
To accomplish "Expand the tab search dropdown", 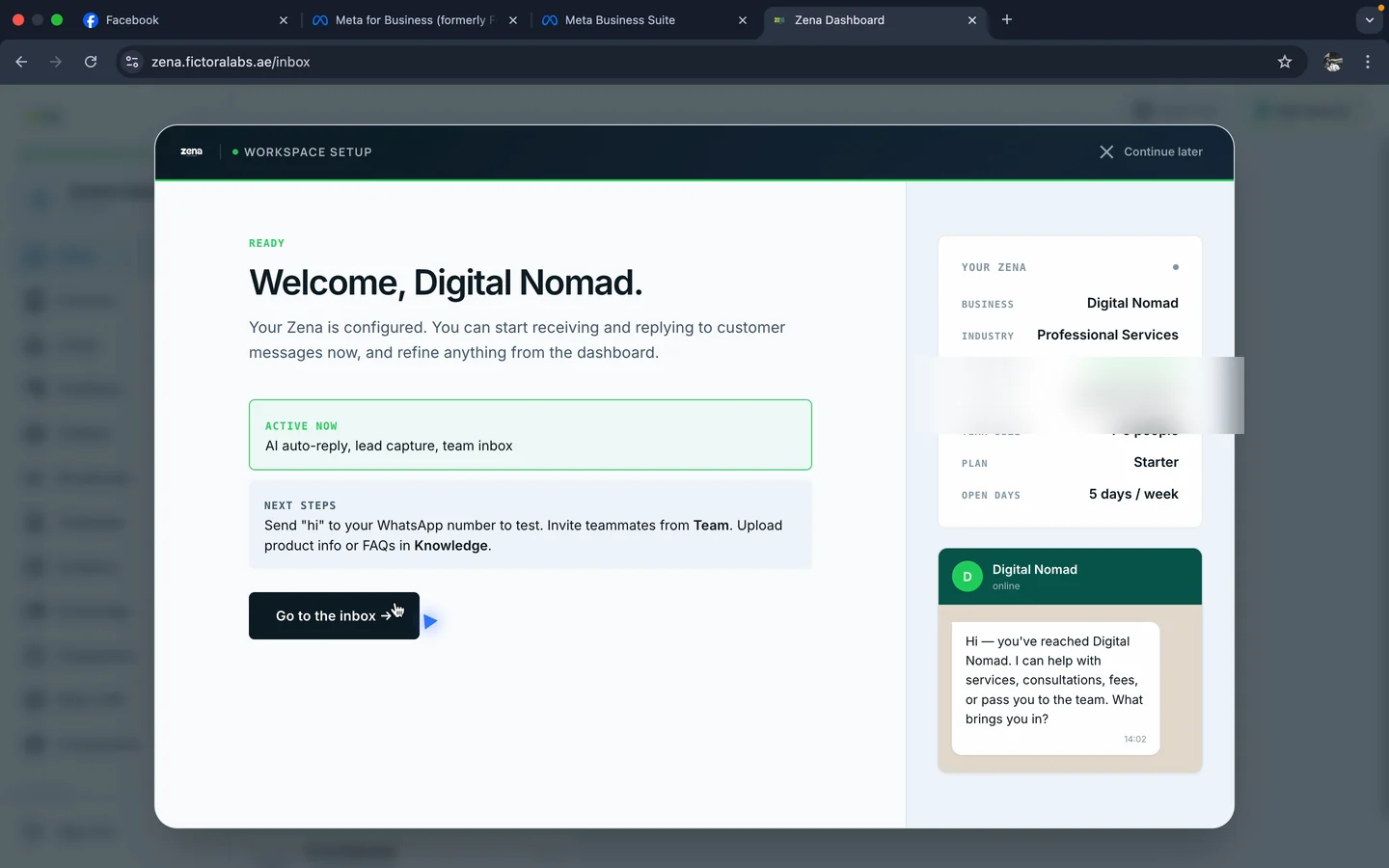I will click(1369, 19).
